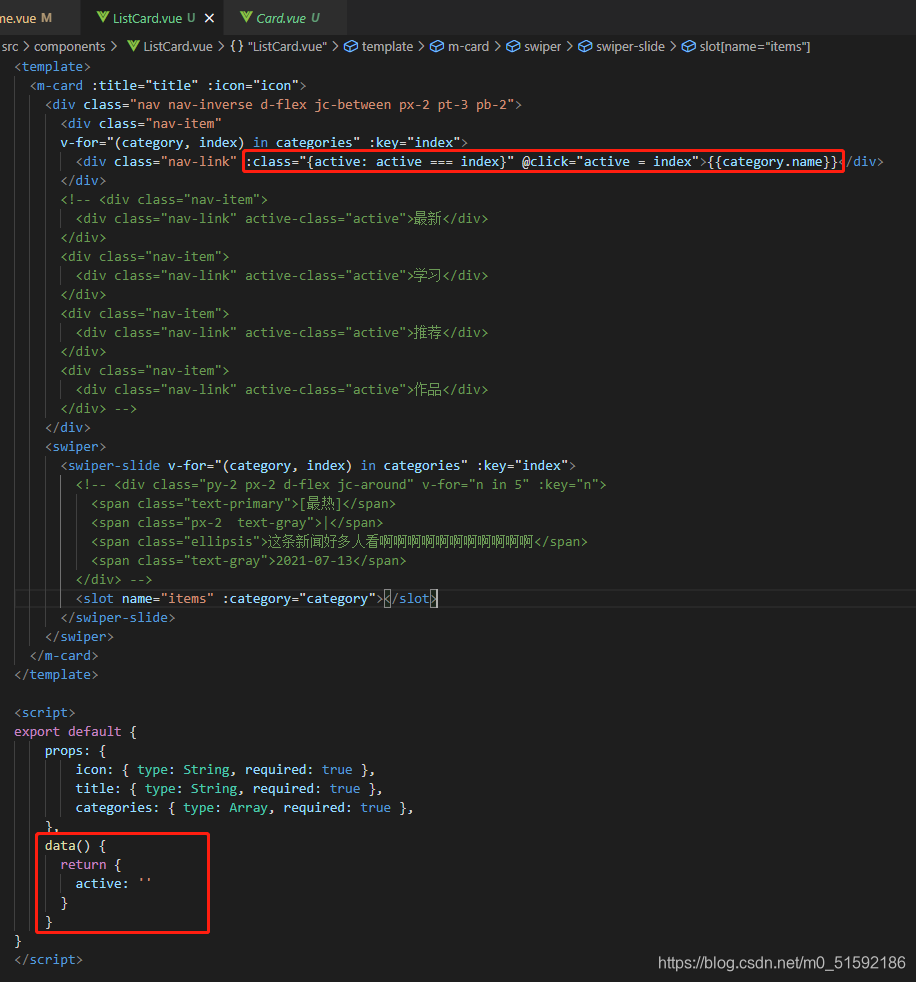
Task: Click the cube icon beside m-card breadcrumb
Action: coord(437,46)
